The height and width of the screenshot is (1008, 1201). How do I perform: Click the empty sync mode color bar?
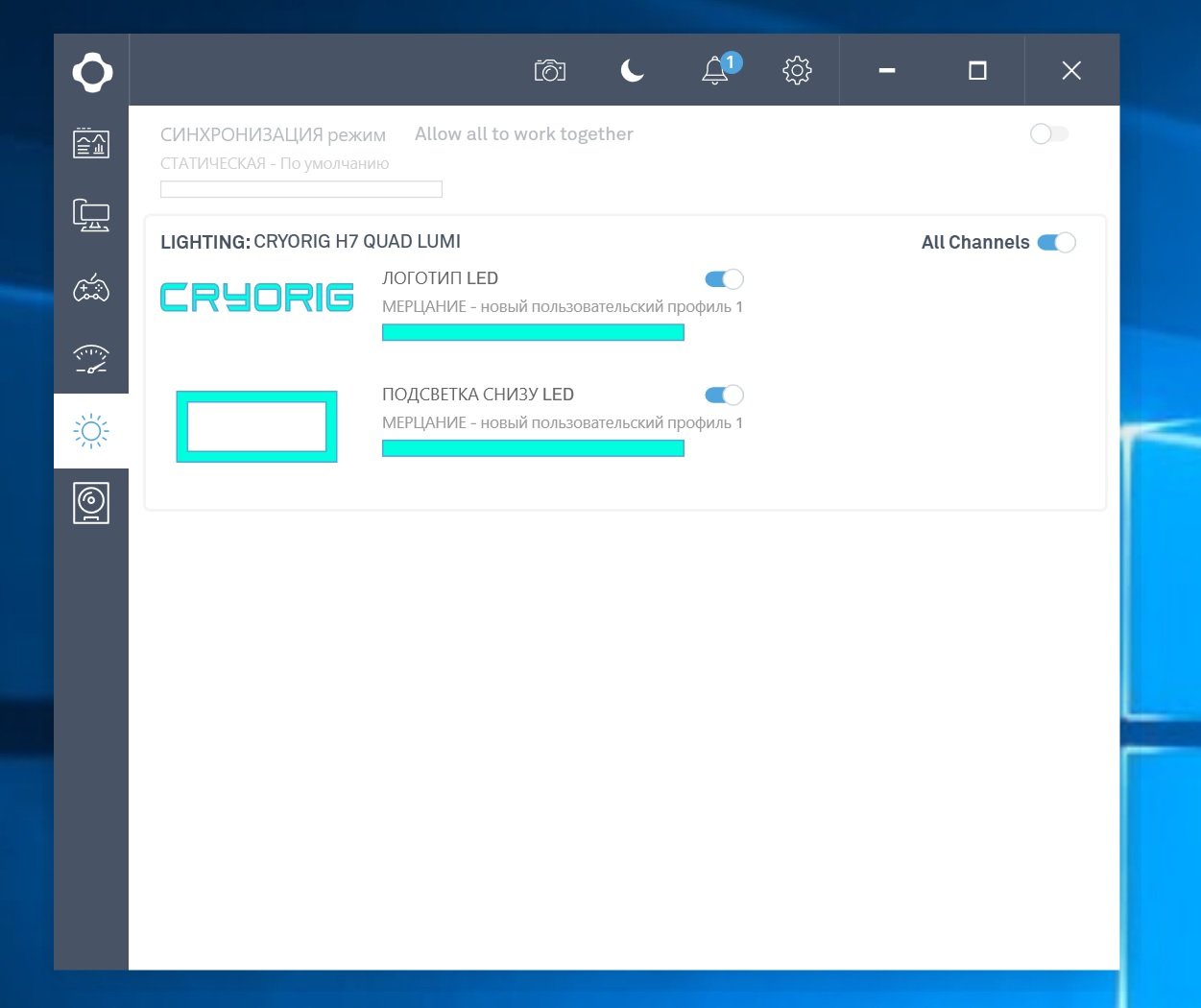(301, 189)
